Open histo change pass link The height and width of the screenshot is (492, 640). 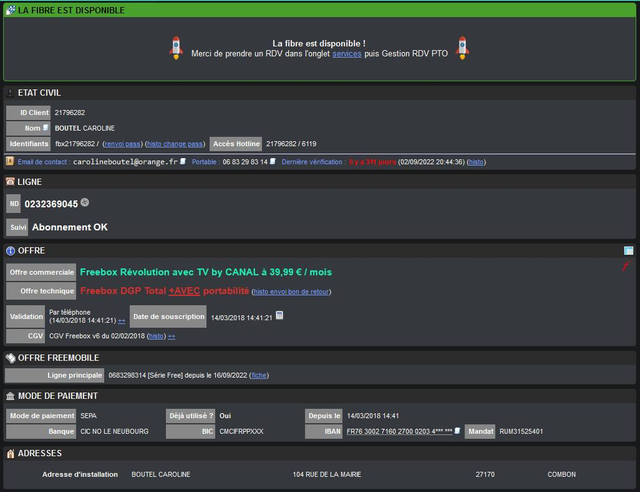[x=175, y=144]
